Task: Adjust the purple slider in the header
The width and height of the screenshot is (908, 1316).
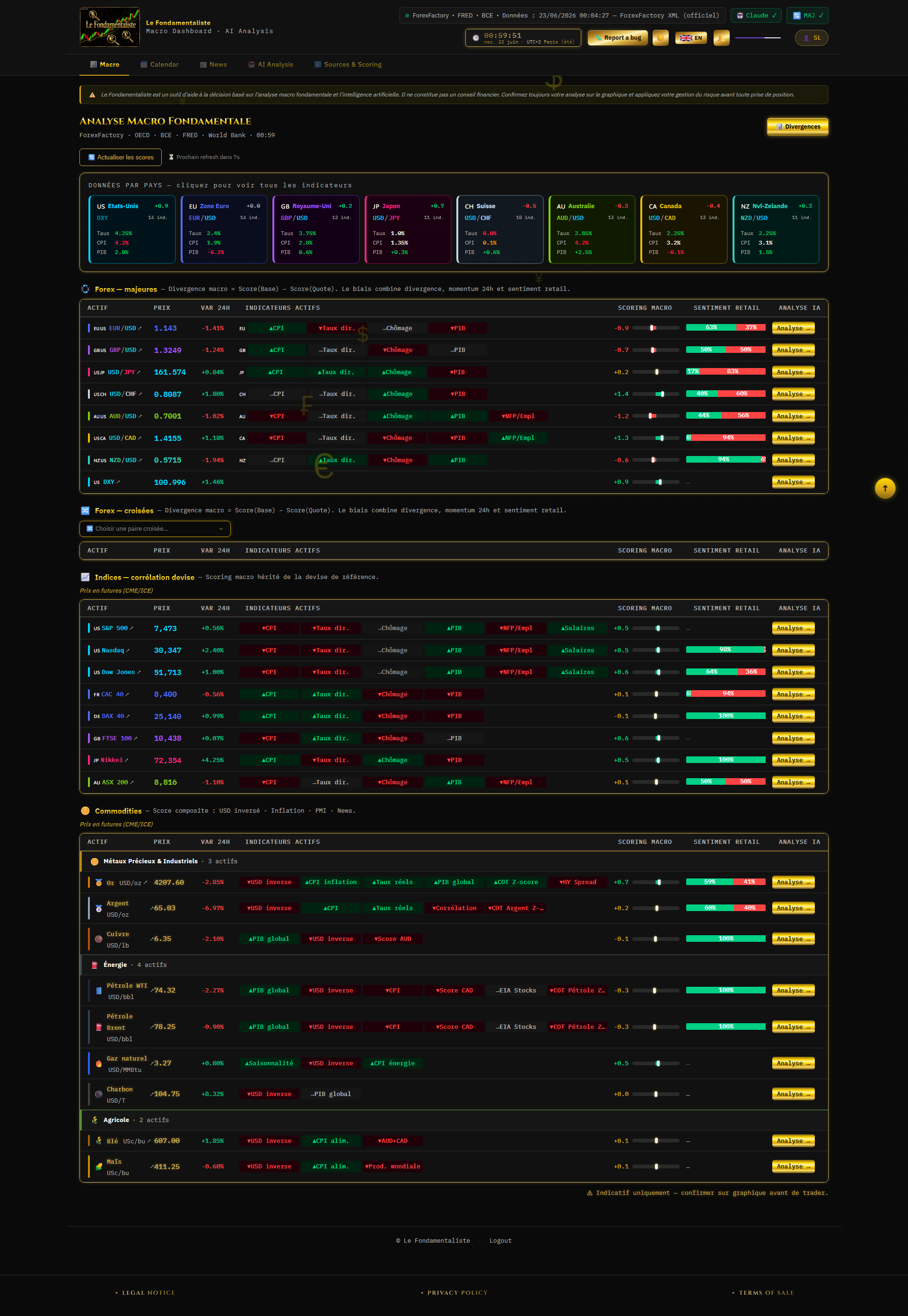Action: [758, 37]
